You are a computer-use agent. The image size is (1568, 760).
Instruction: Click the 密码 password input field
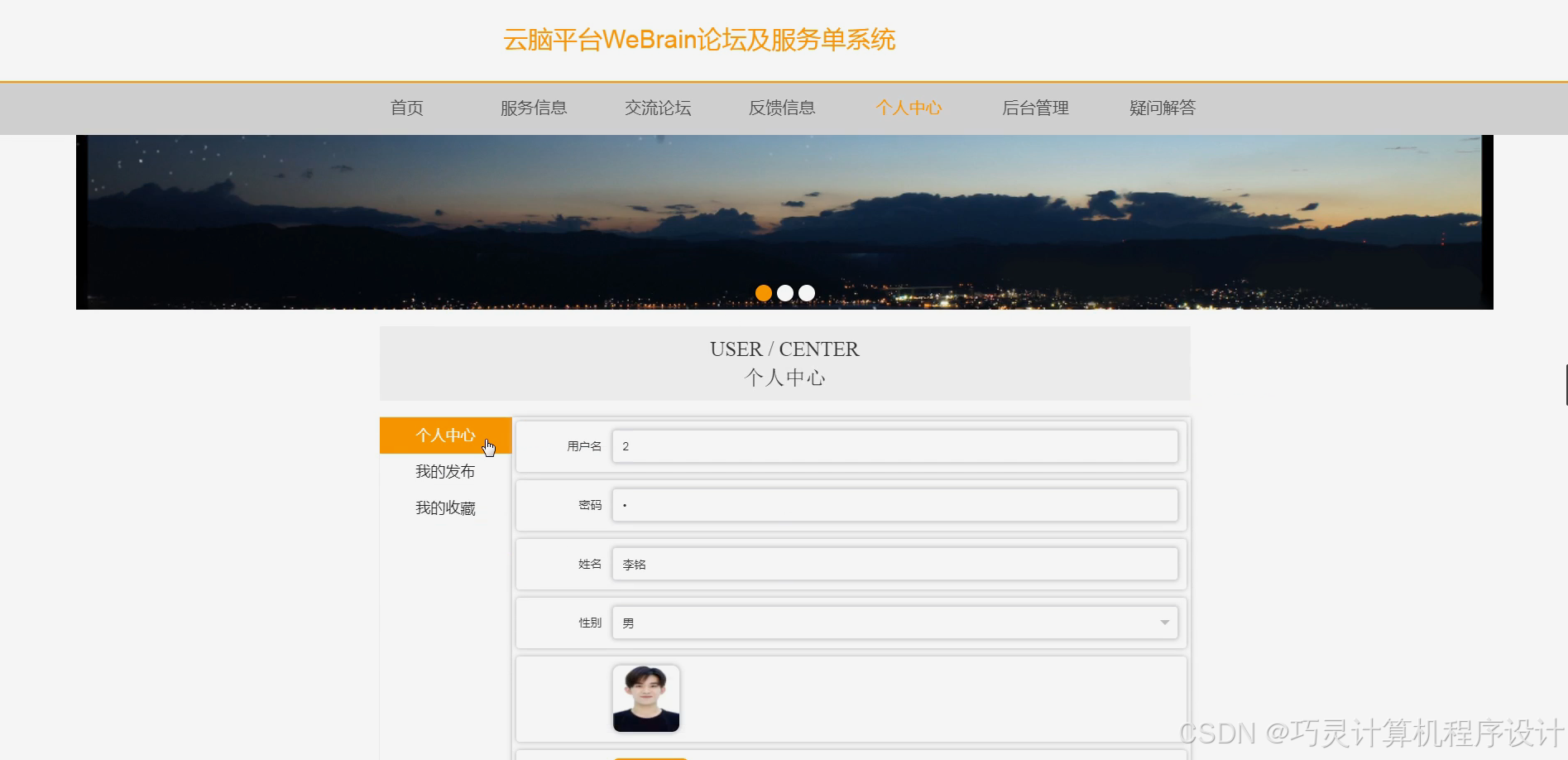coord(894,505)
